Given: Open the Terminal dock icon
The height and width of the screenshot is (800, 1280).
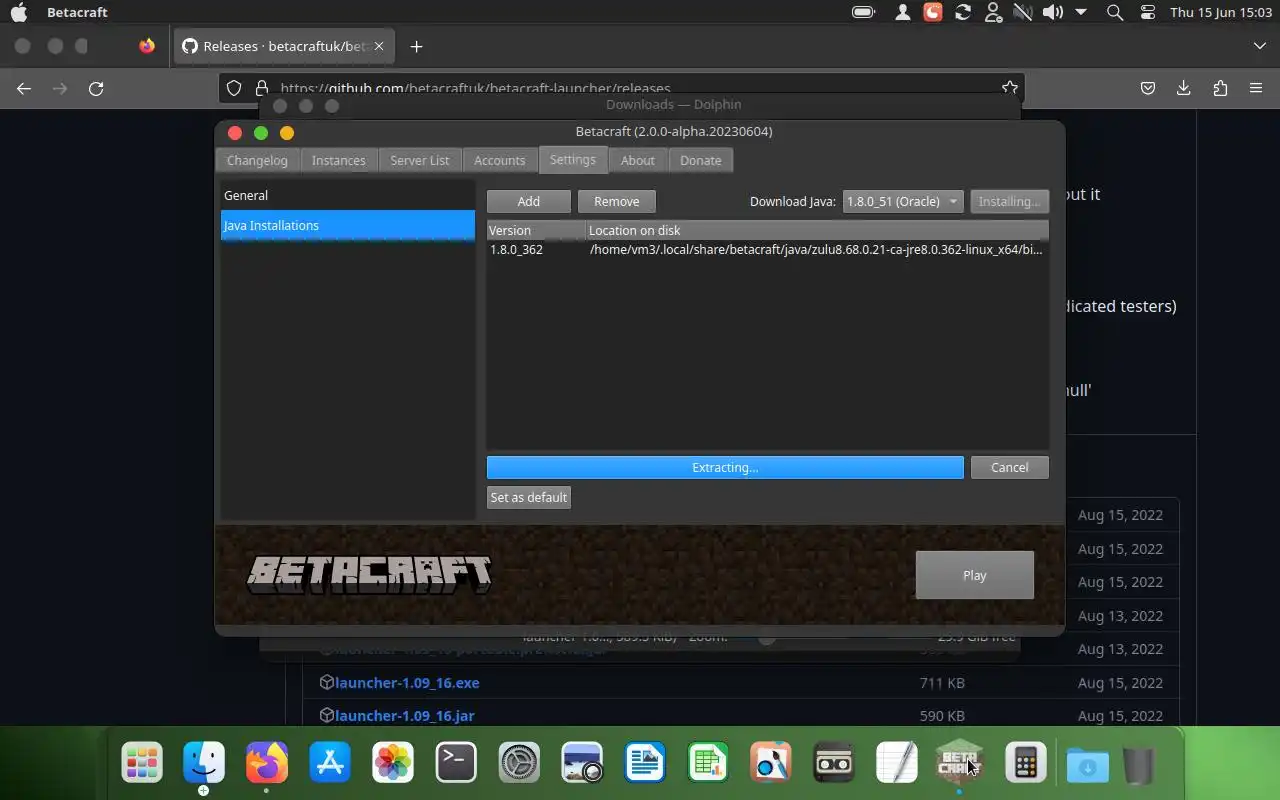Looking at the screenshot, I should pyautogui.click(x=456, y=763).
